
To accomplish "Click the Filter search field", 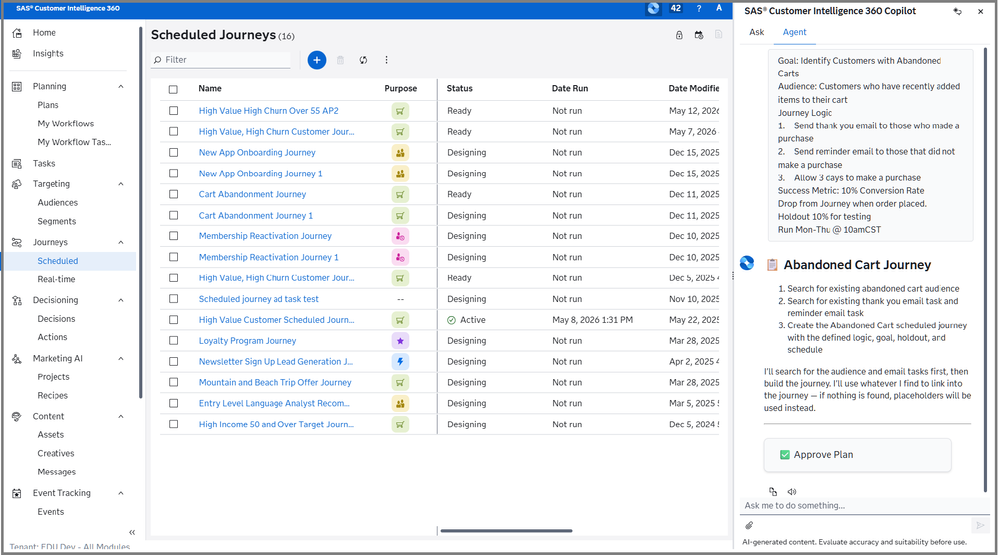I will point(220,60).
